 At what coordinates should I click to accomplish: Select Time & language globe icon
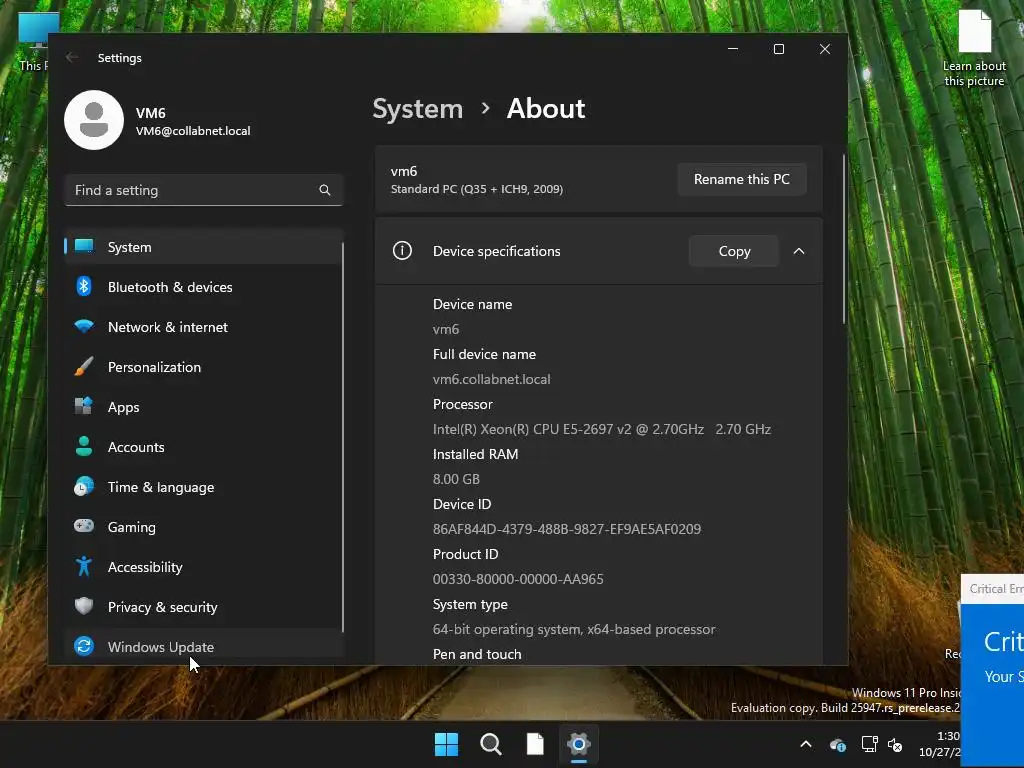(x=84, y=487)
